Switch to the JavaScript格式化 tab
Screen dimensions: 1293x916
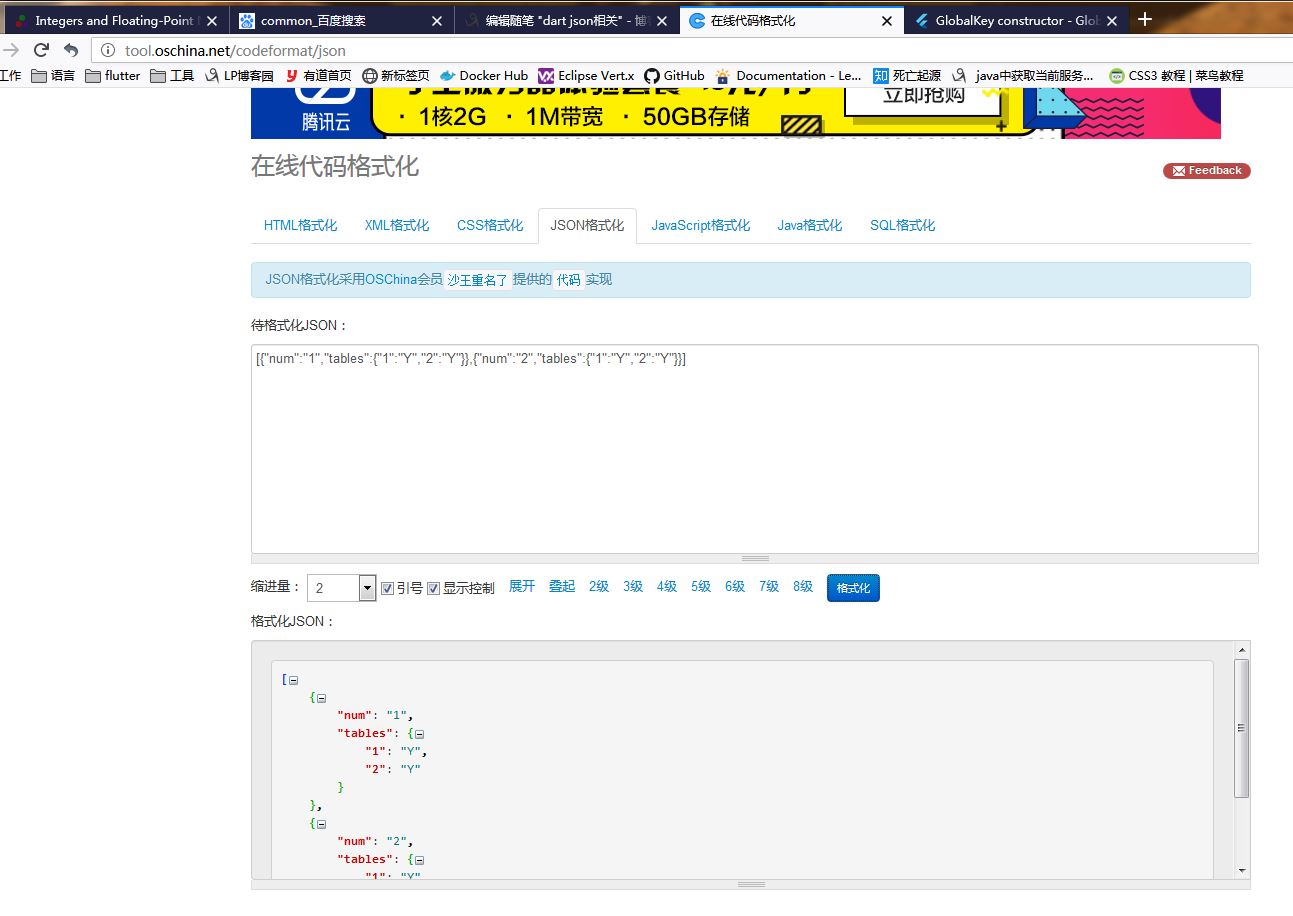coord(700,226)
